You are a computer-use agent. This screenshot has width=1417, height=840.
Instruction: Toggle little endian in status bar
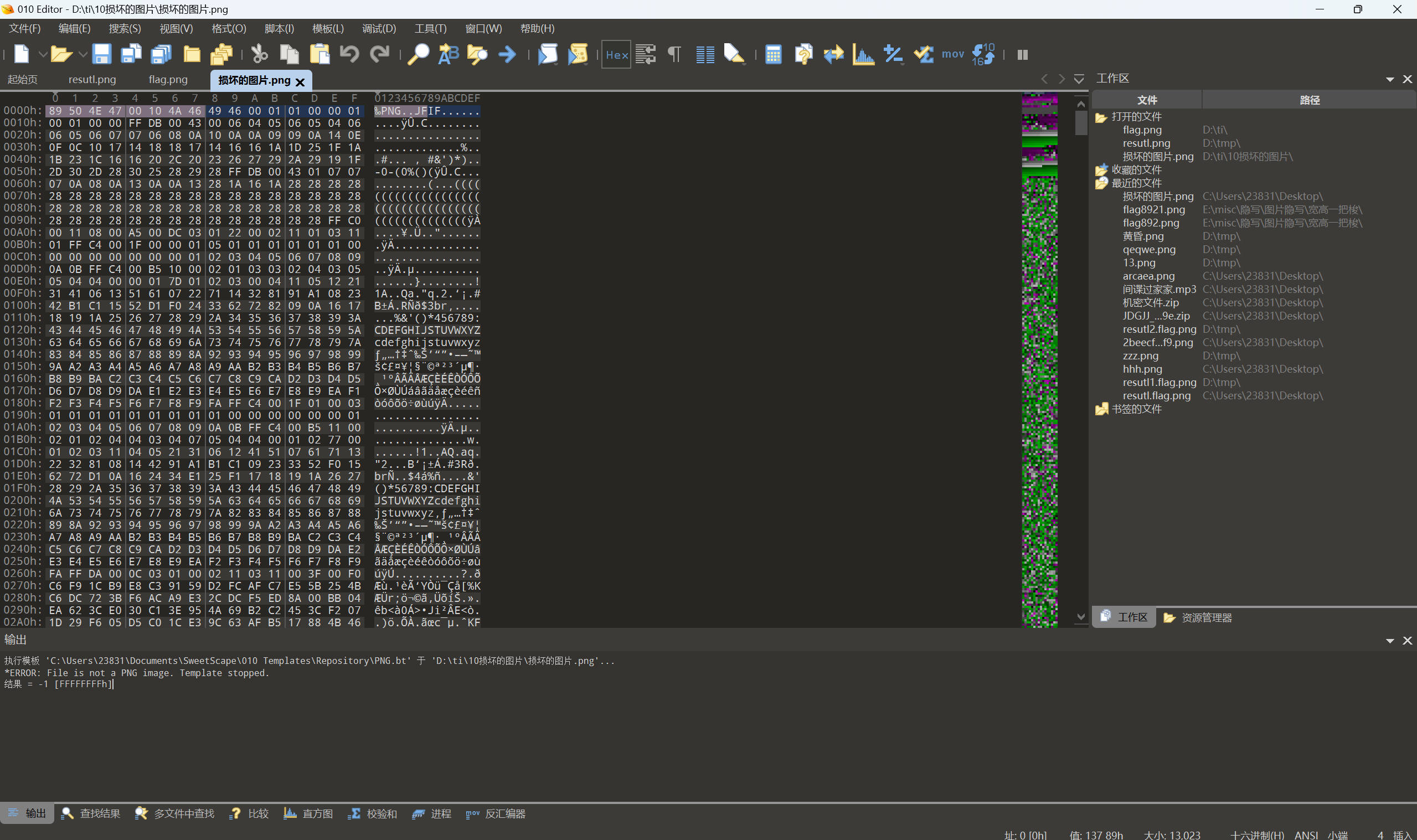coord(1338,835)
